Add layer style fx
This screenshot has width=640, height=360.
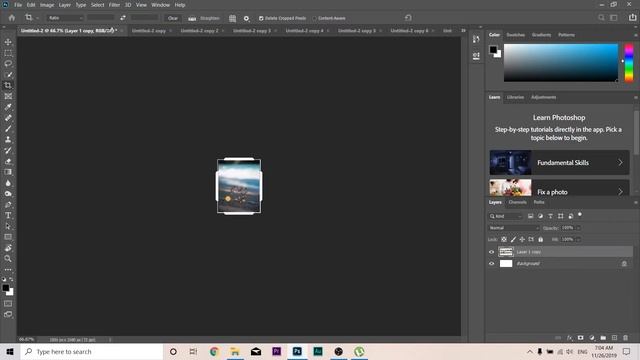tap(569, 338)
